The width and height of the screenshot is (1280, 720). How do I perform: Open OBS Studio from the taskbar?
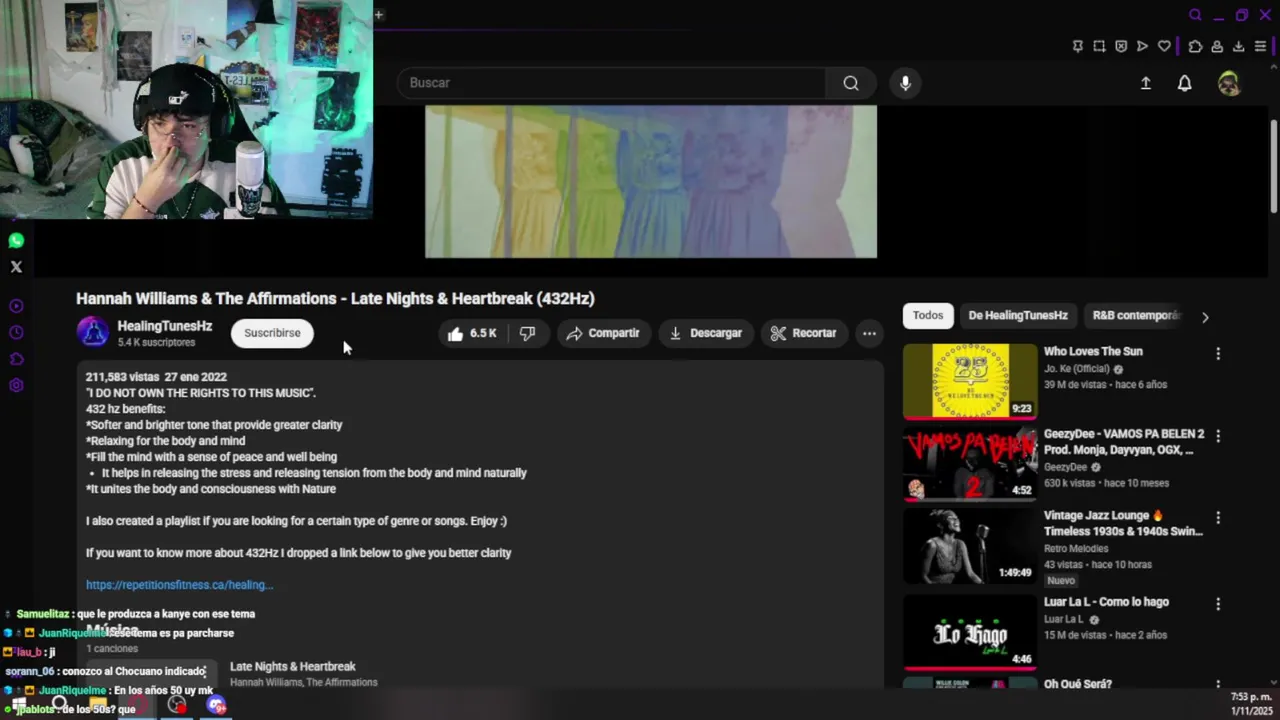[177, 706]
